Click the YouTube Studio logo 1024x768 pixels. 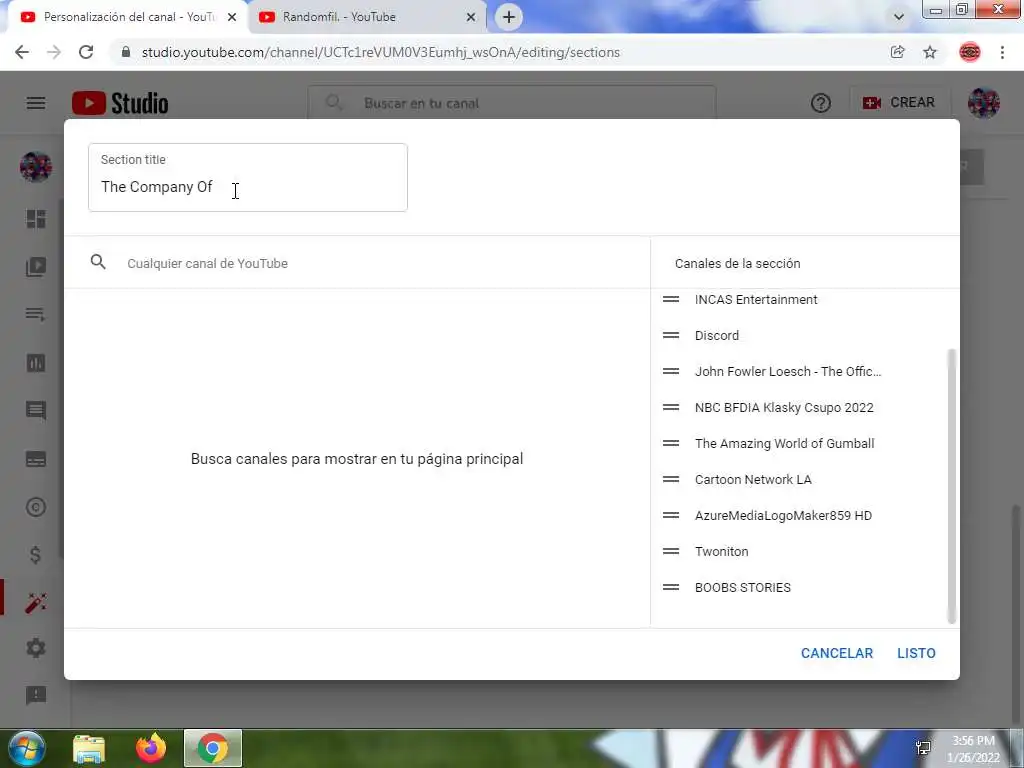120,103
